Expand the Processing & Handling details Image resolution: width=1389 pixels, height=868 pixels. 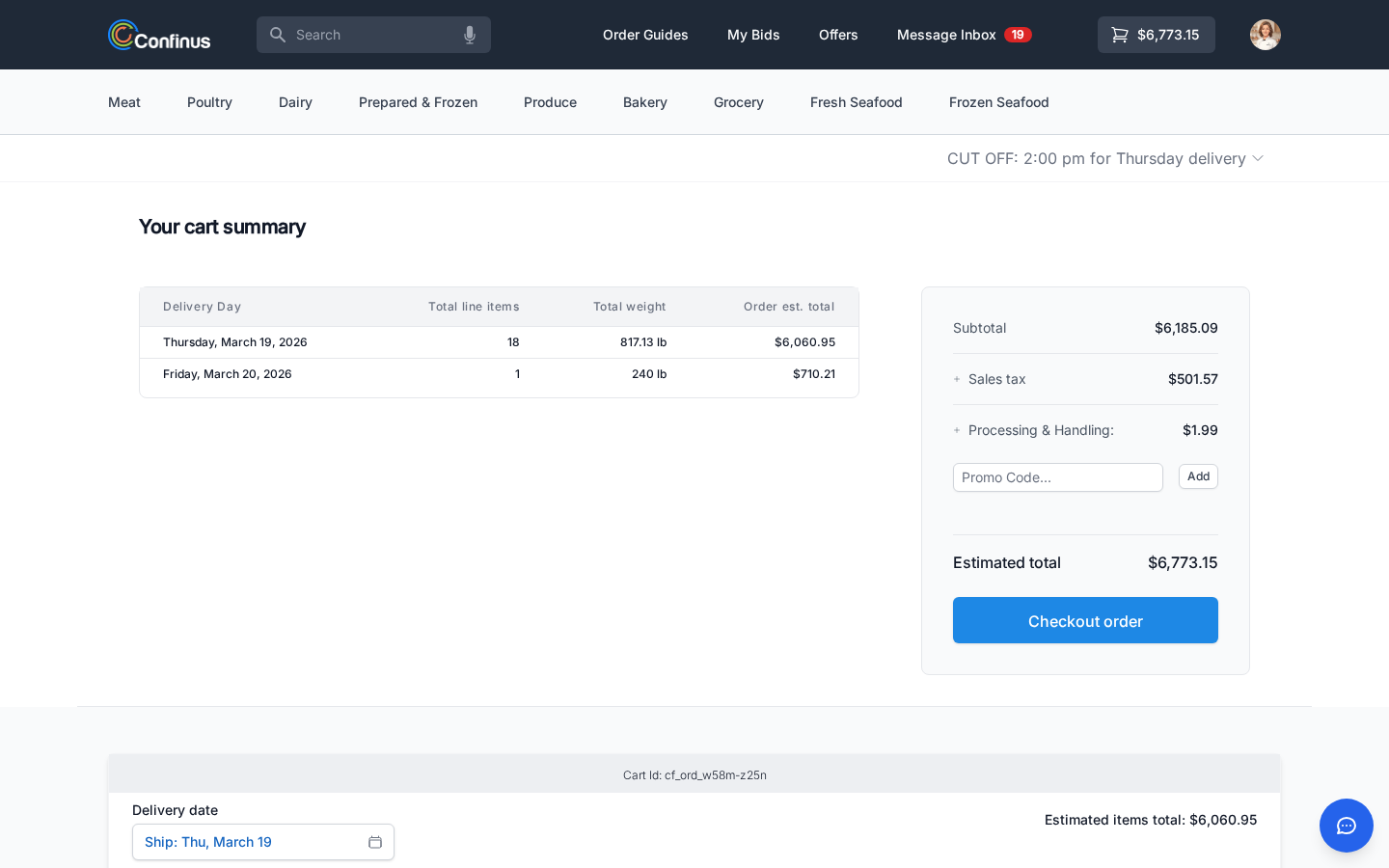957,430
